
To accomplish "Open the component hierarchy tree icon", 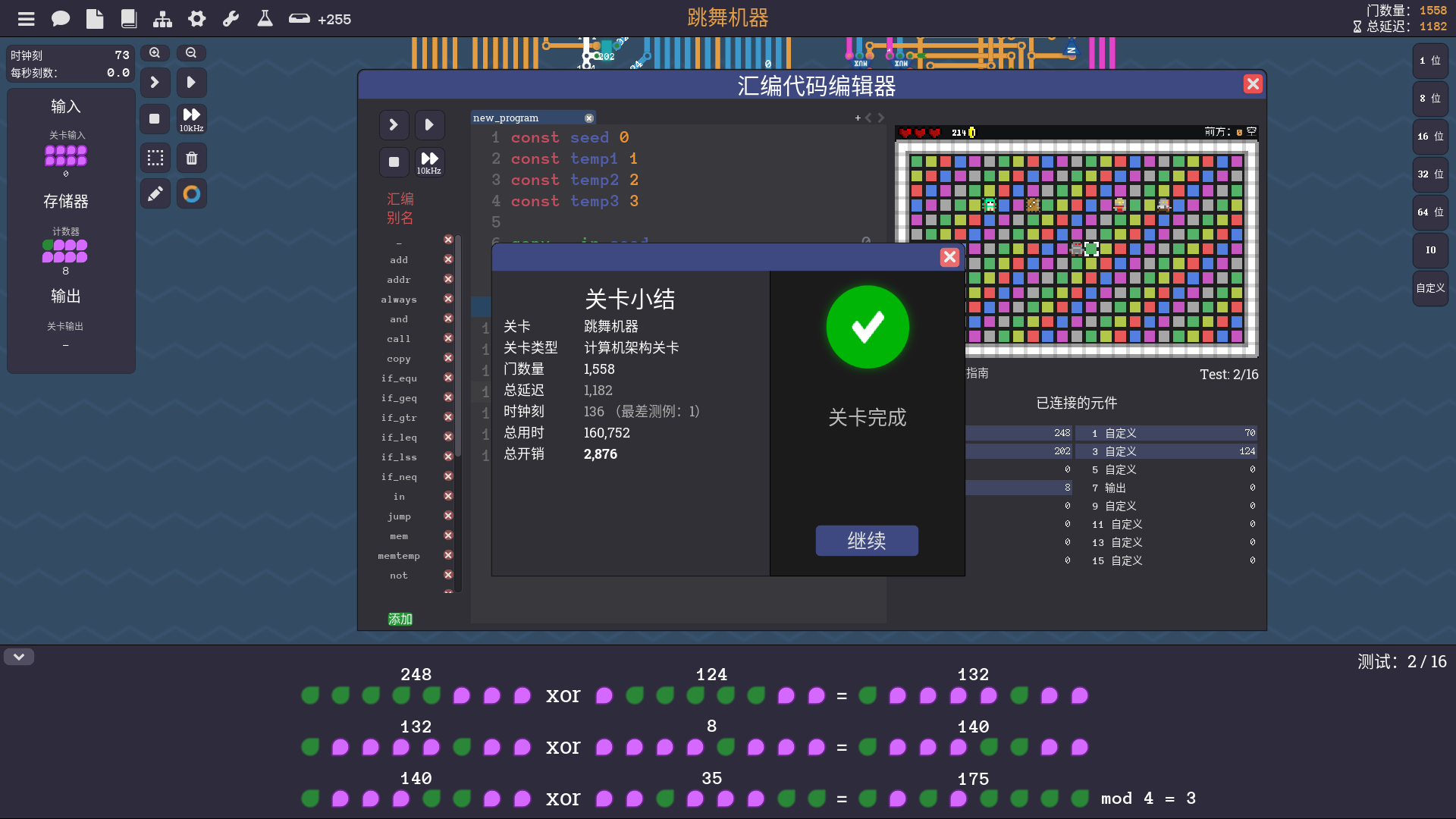I will 162,19.
